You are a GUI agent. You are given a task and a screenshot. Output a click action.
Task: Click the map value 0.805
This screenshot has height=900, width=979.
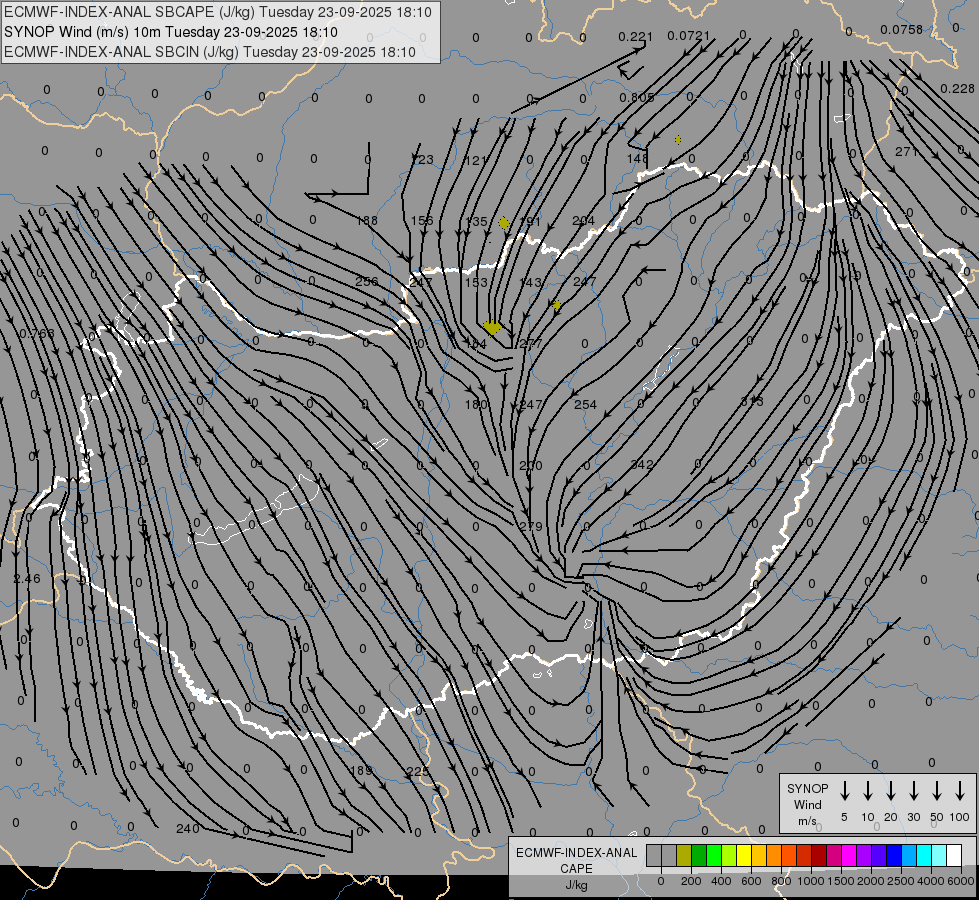pyautogui.click(x=637, y=97)
